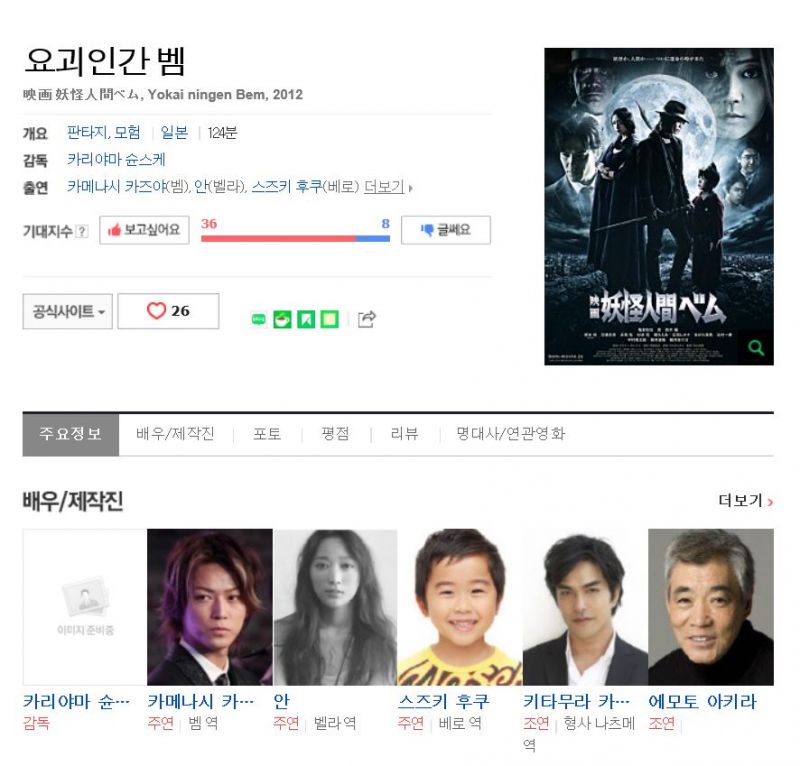The image size is (800, 766).
Task: Click the 기대지수 question mark help icon
Action: [82, 231]
